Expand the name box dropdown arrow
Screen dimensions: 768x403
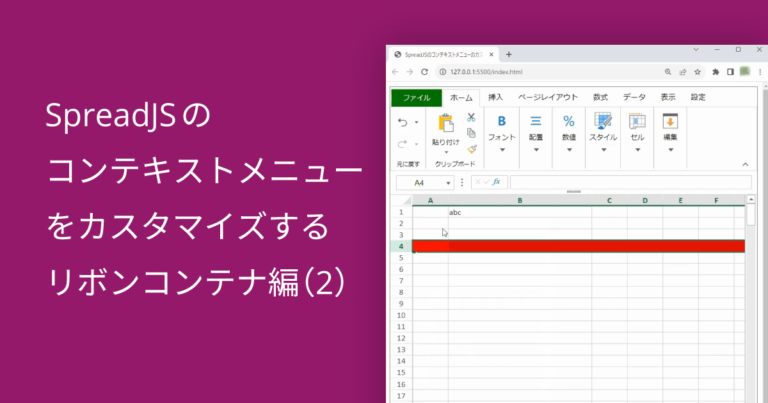pyautogui.click(x=448, y=183)
